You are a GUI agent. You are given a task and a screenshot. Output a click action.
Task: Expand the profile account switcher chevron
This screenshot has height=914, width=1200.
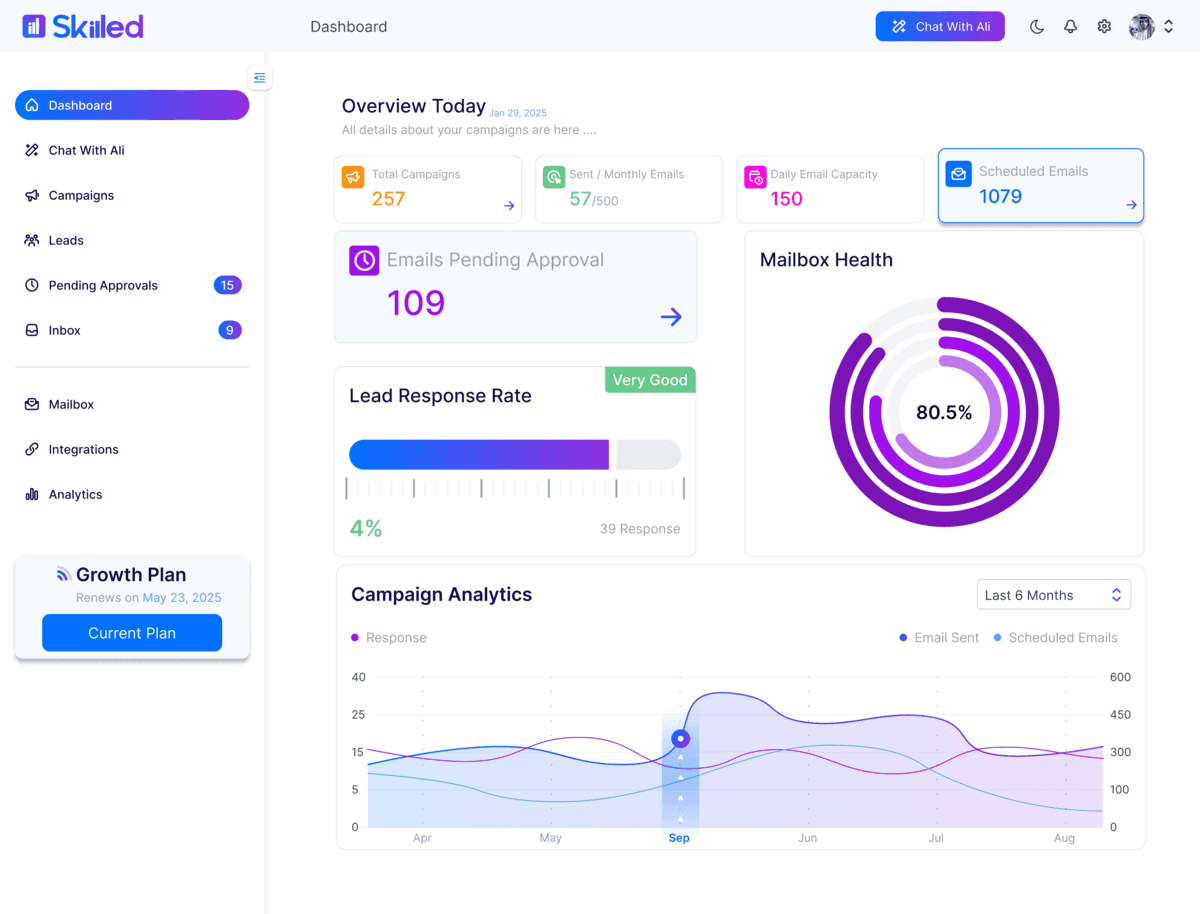coord(1168,26)
